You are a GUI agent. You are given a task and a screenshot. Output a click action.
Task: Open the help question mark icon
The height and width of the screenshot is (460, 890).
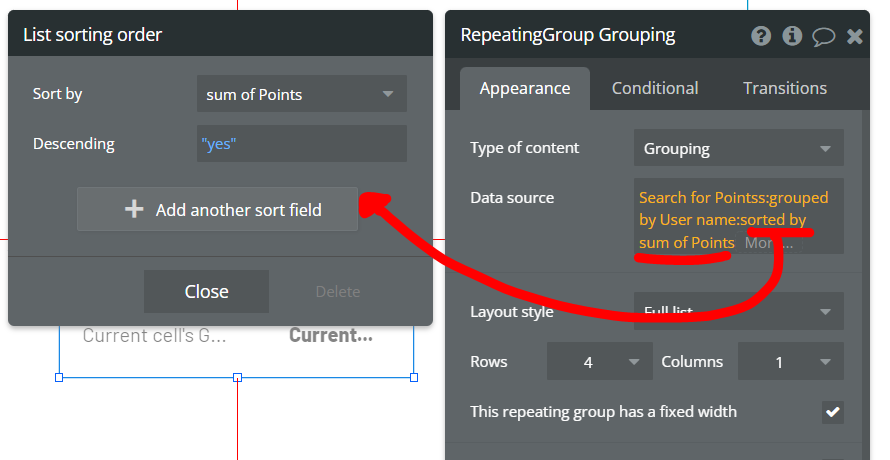tap(761, 36)
